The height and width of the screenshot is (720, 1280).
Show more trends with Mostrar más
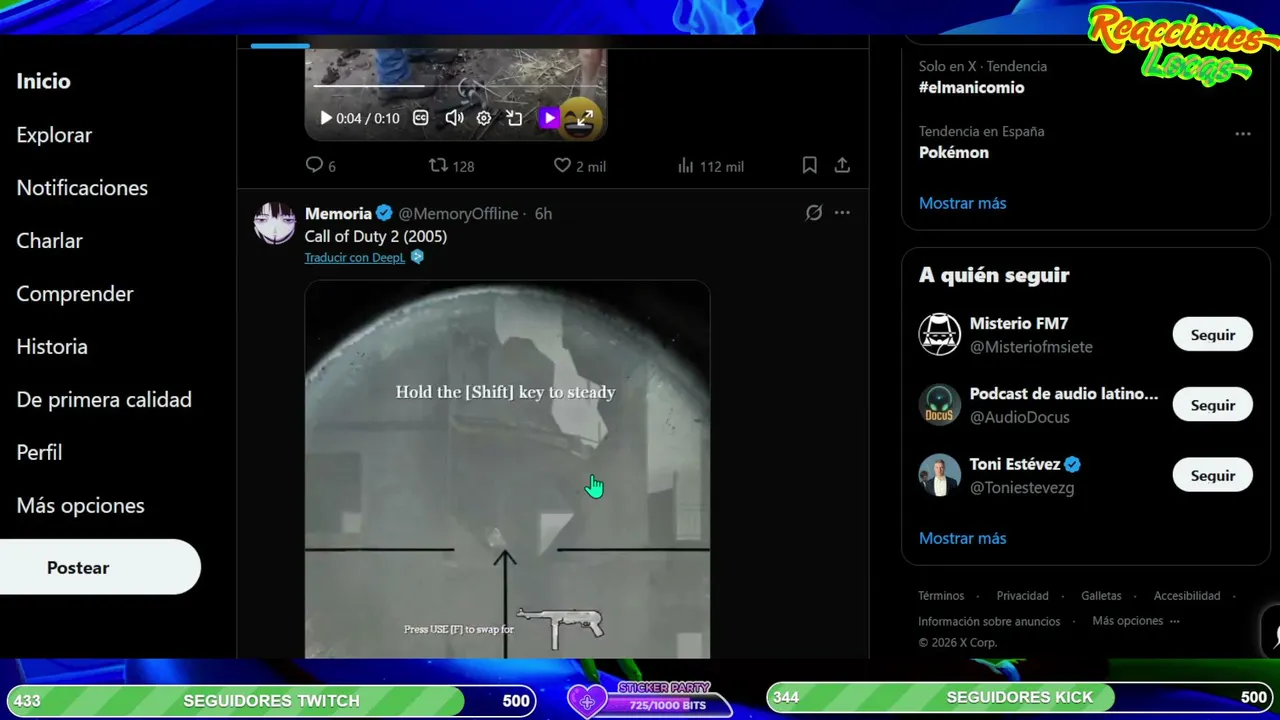[962, 203]
